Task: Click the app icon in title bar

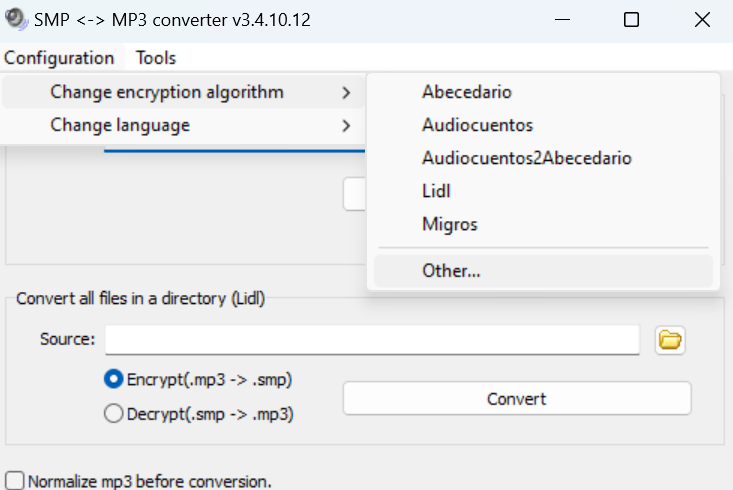Action: pos(15,19)
